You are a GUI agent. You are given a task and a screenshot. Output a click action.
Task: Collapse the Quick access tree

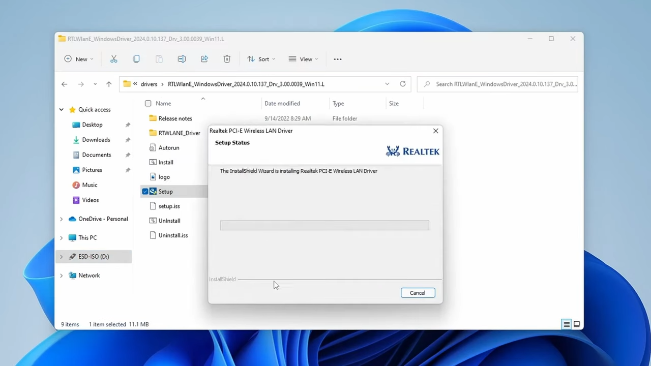tap(61, 110)
